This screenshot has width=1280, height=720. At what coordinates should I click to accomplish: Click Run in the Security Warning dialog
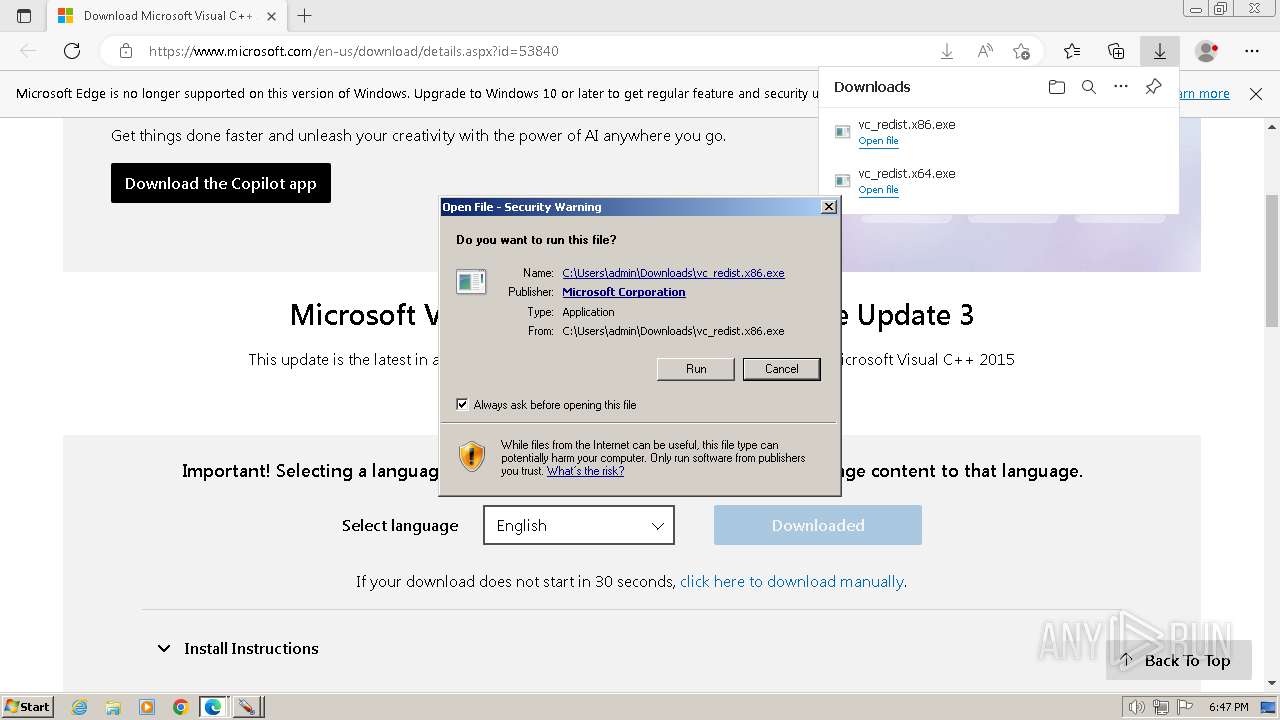[696, 369]
